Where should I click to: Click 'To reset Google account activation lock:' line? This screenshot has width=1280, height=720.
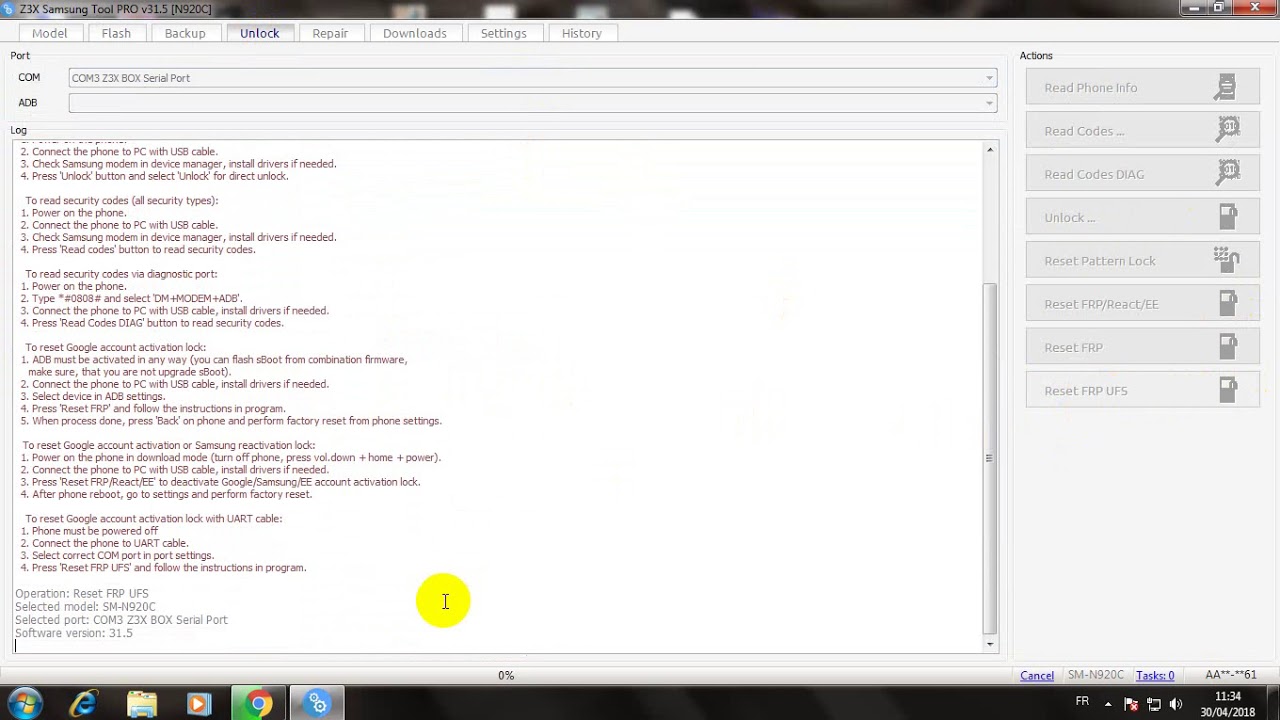click(116, 347)
